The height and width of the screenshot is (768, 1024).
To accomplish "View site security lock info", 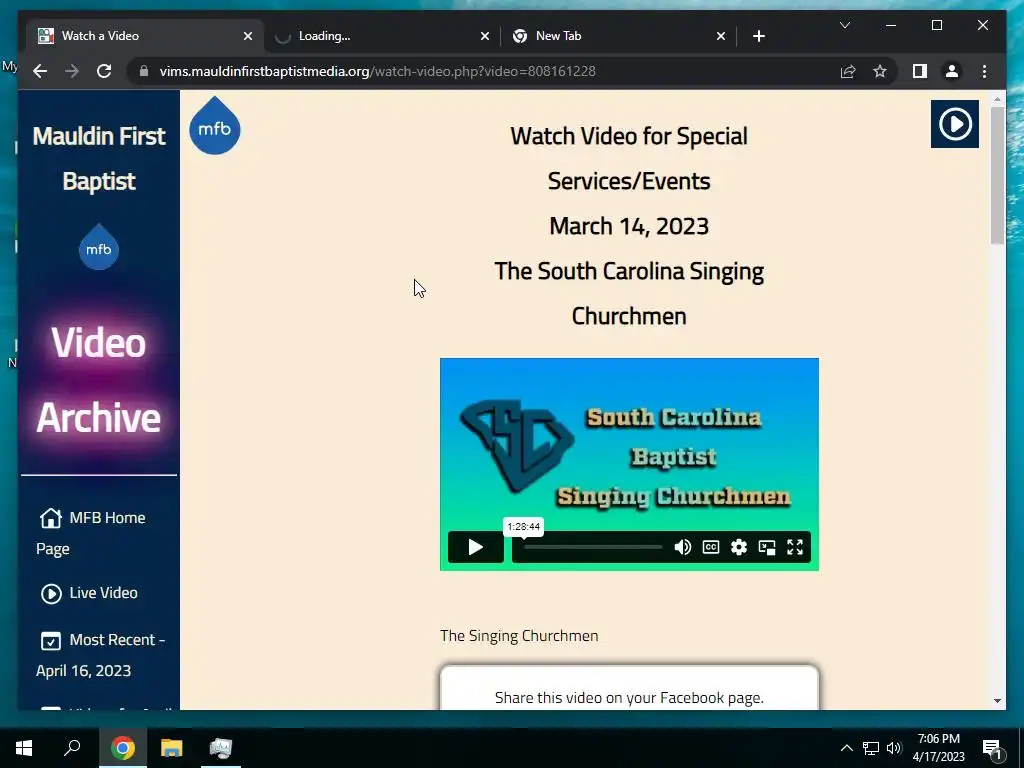I will [144, 71].
